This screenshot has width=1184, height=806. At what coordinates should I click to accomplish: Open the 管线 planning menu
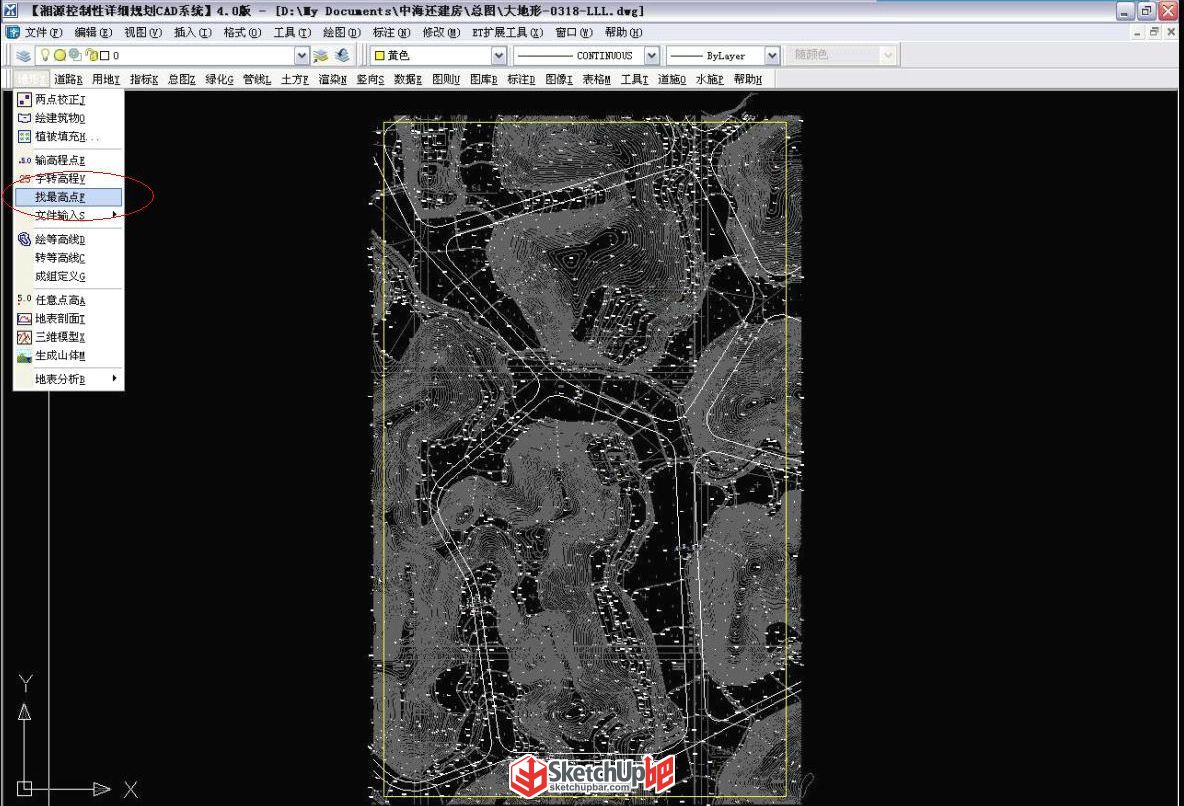257,79
